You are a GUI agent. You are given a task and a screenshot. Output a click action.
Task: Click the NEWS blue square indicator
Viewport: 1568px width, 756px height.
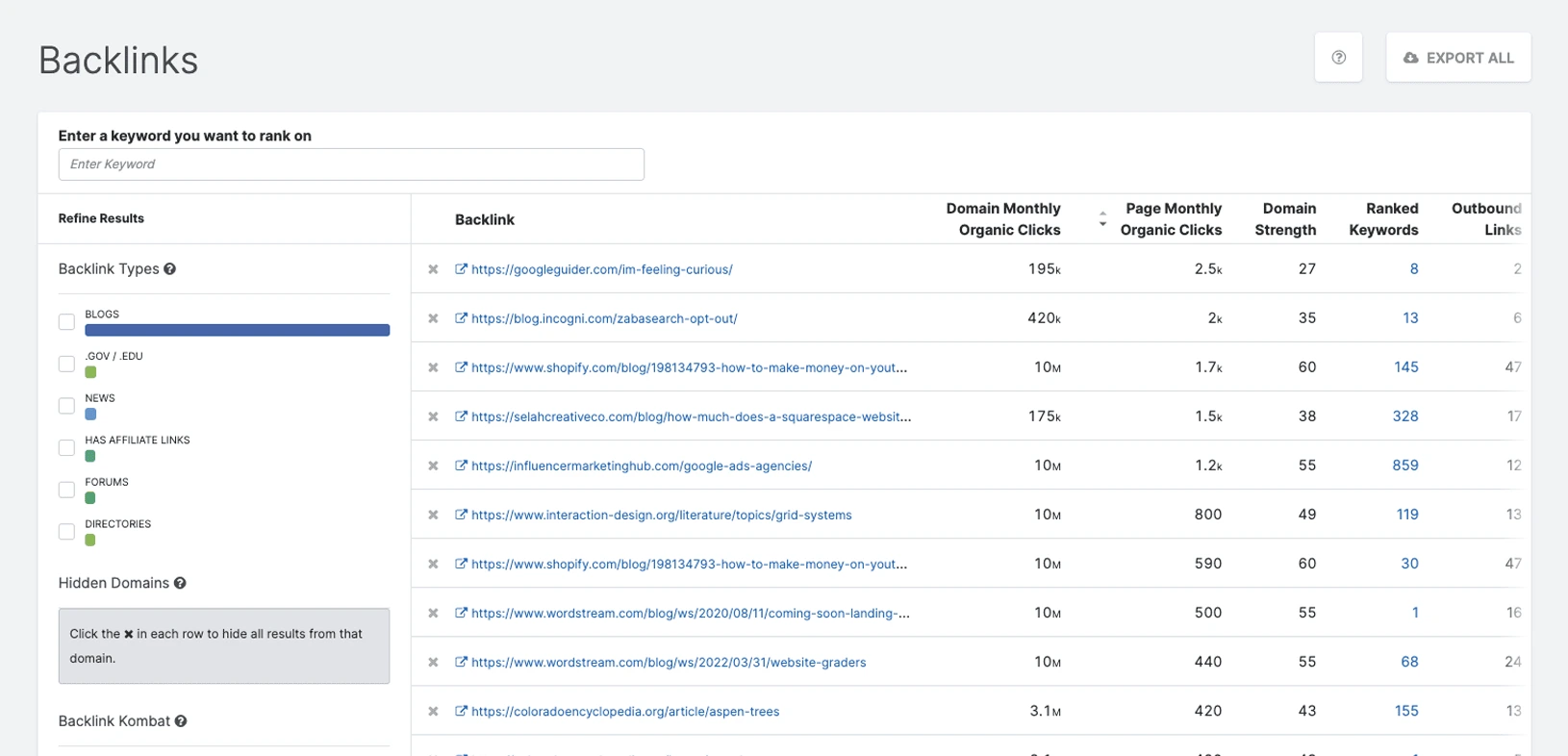point(90,415)
